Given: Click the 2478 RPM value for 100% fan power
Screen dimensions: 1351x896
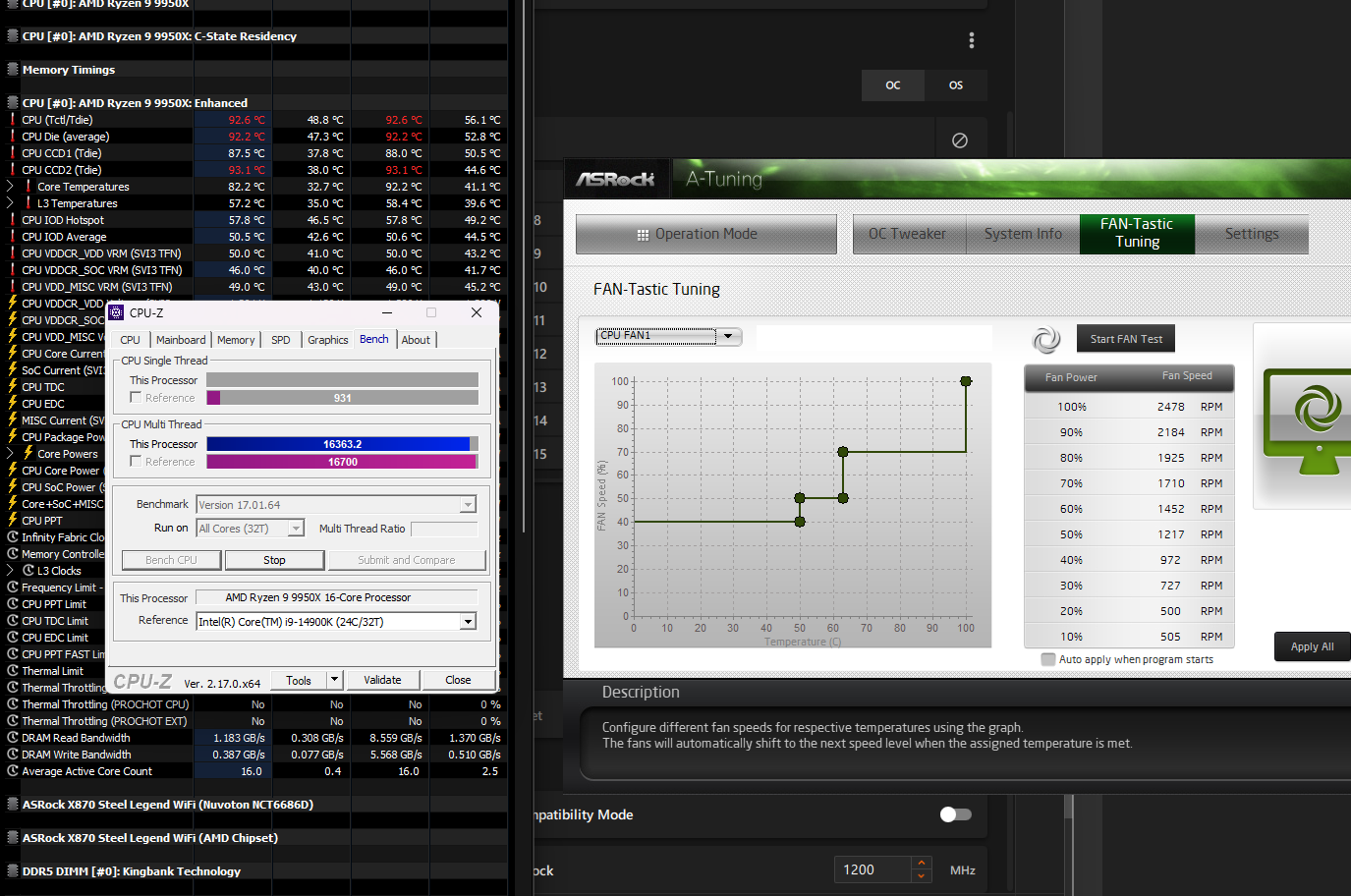Looking at the screenshot, I should tap(1170, 407).
